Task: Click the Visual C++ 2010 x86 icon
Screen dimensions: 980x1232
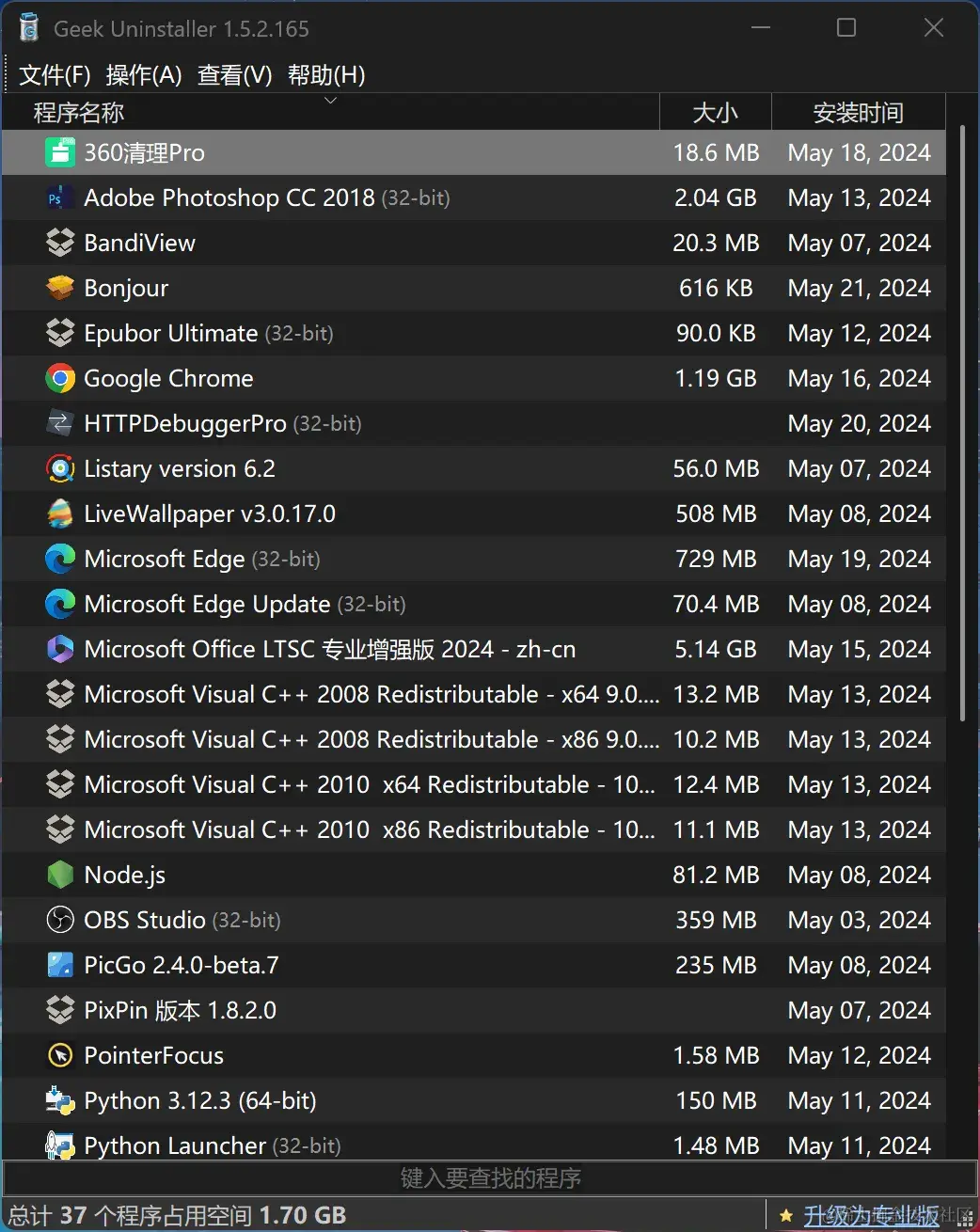Action: (60, 829)
